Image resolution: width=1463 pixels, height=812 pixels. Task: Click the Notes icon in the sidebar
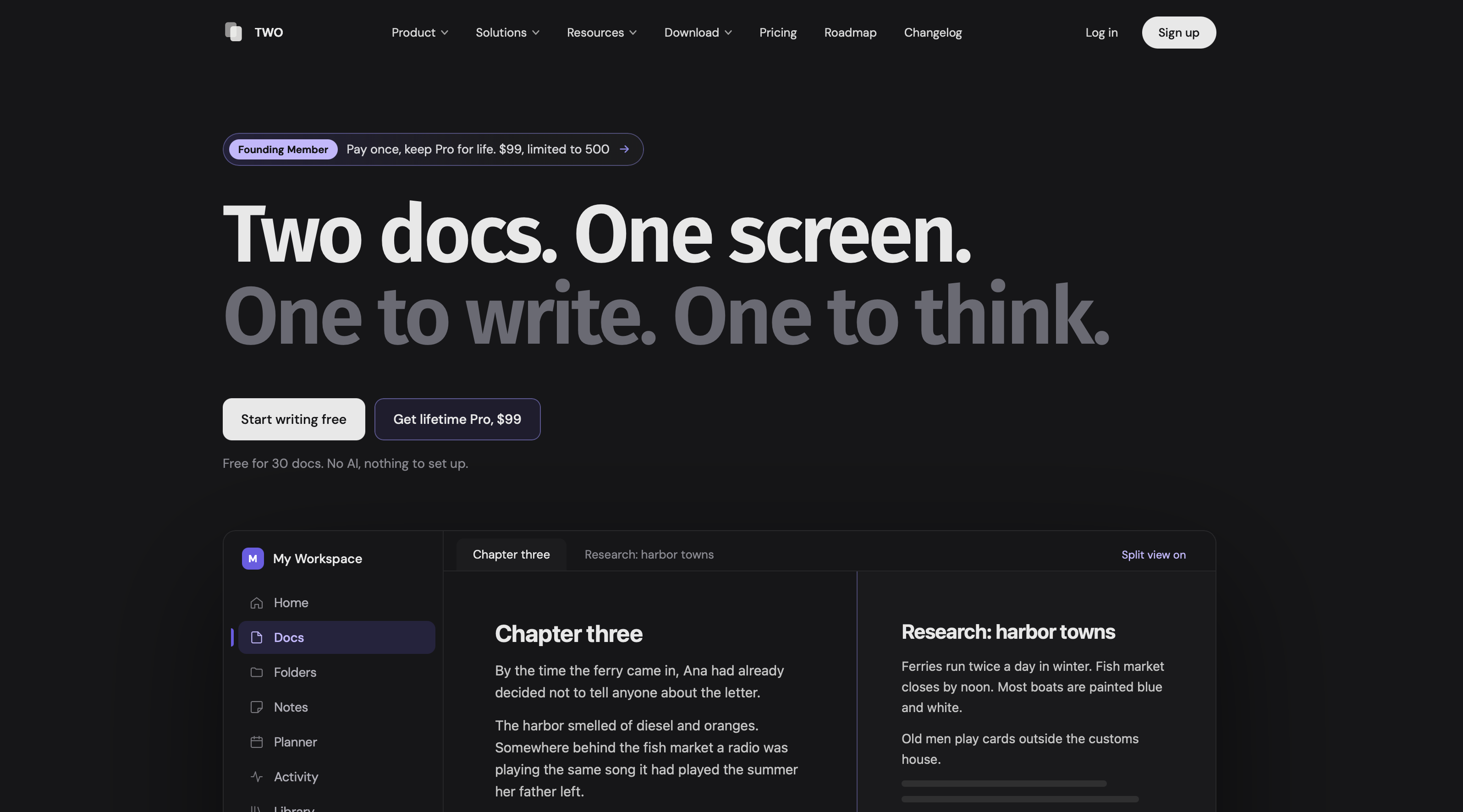coord(257,707)
